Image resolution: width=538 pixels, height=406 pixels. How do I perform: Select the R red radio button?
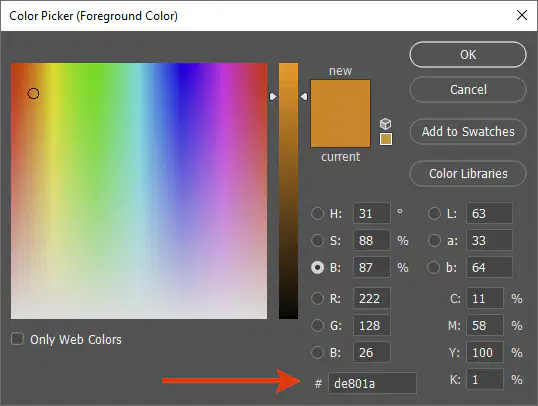click(317, 298)
